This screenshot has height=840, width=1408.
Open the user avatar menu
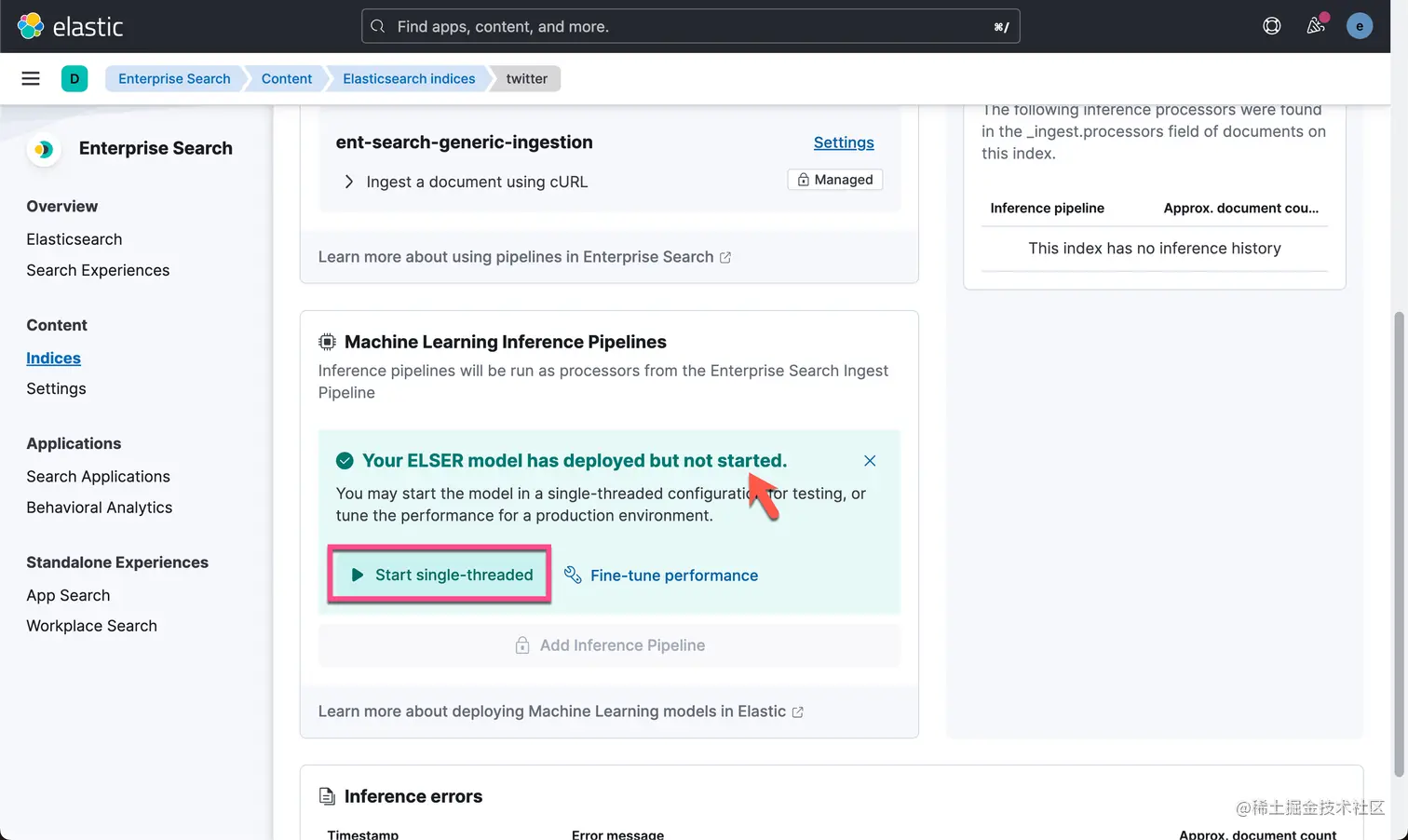[x=1359, y=26]
